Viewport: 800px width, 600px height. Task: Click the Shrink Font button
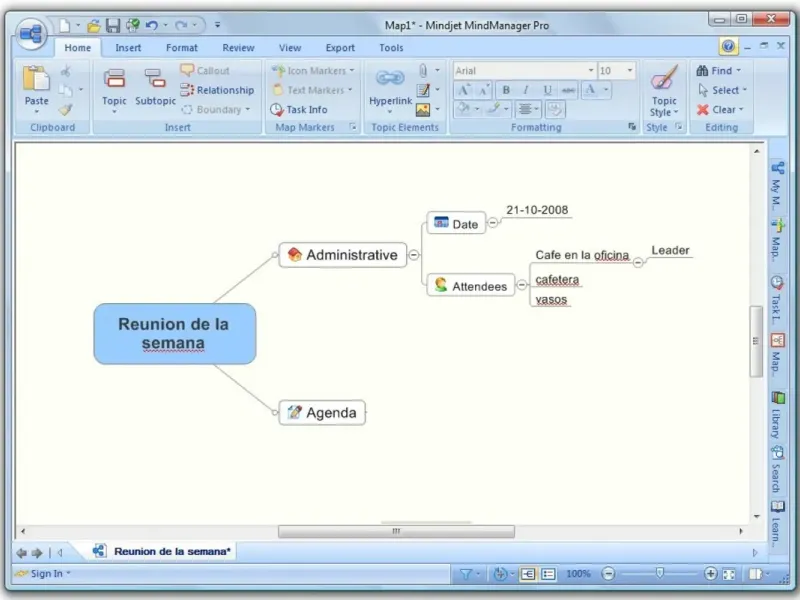click(x=483, y=90)
